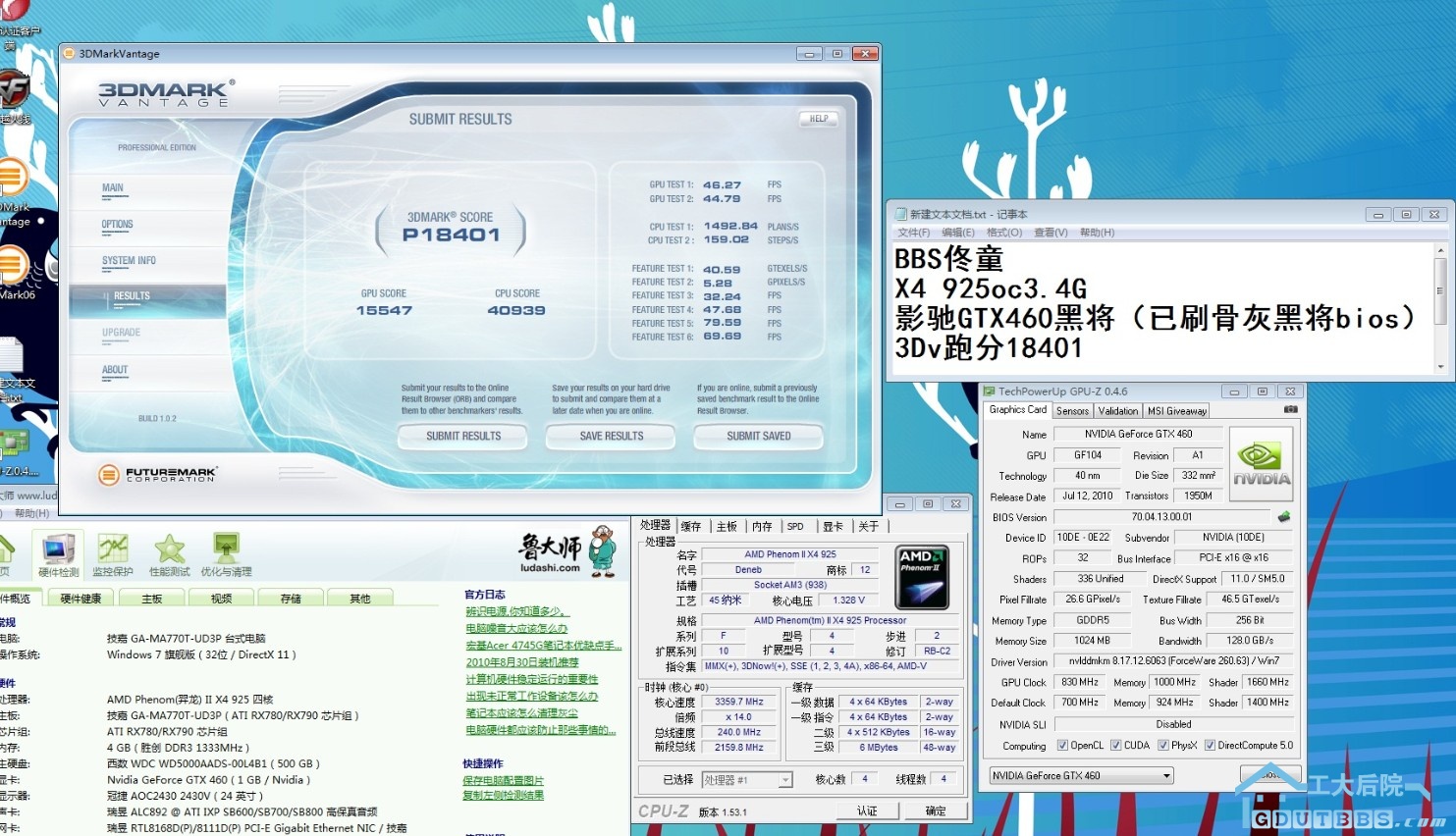This screenshot has width=1456, height=836.
Task: Click the Notepad title bar icon
Action: pyautogui.click(x=900, y=214)
